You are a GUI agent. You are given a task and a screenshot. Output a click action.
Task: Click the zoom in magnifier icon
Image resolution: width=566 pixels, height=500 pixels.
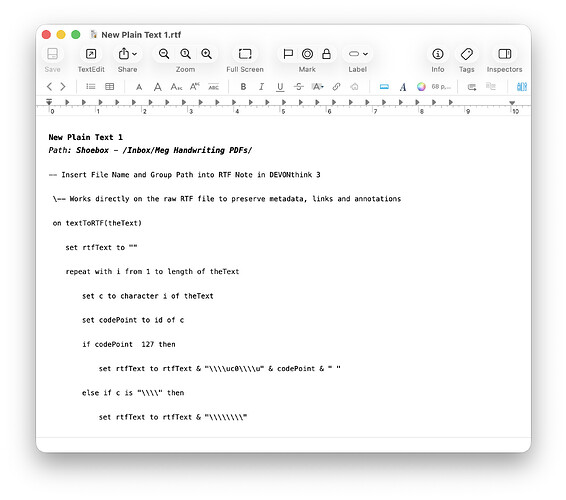pyautogui.click(x=206, y=54)
